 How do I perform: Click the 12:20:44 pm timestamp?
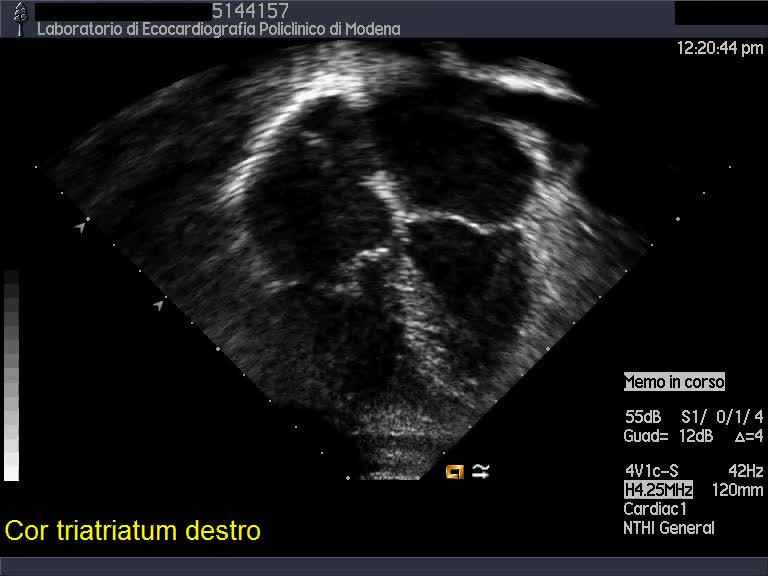coord(719,47)
